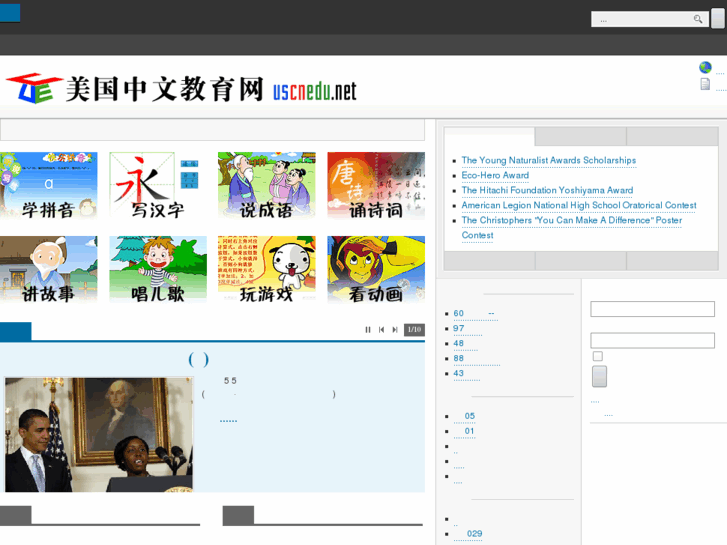727x545 pixels.
Task: Open the list link starting with 60
Action: [475, 314]
